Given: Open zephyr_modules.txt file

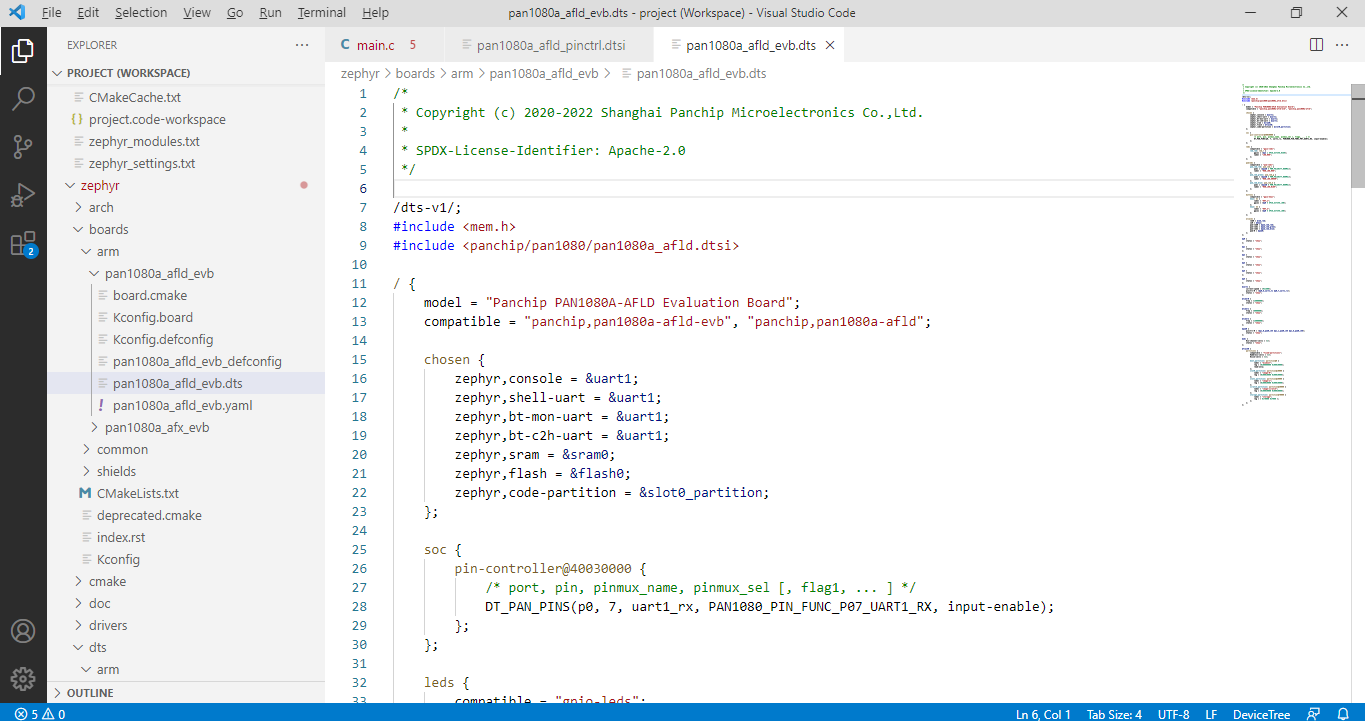Looking at the screenshot, I should tap(186, 141).
